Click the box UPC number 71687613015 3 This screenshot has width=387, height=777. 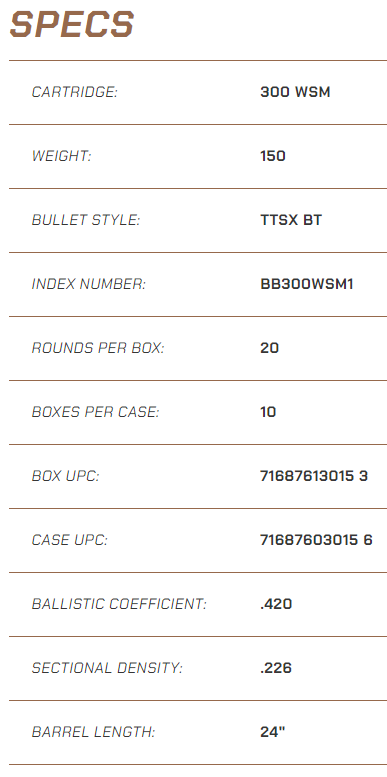314,476
